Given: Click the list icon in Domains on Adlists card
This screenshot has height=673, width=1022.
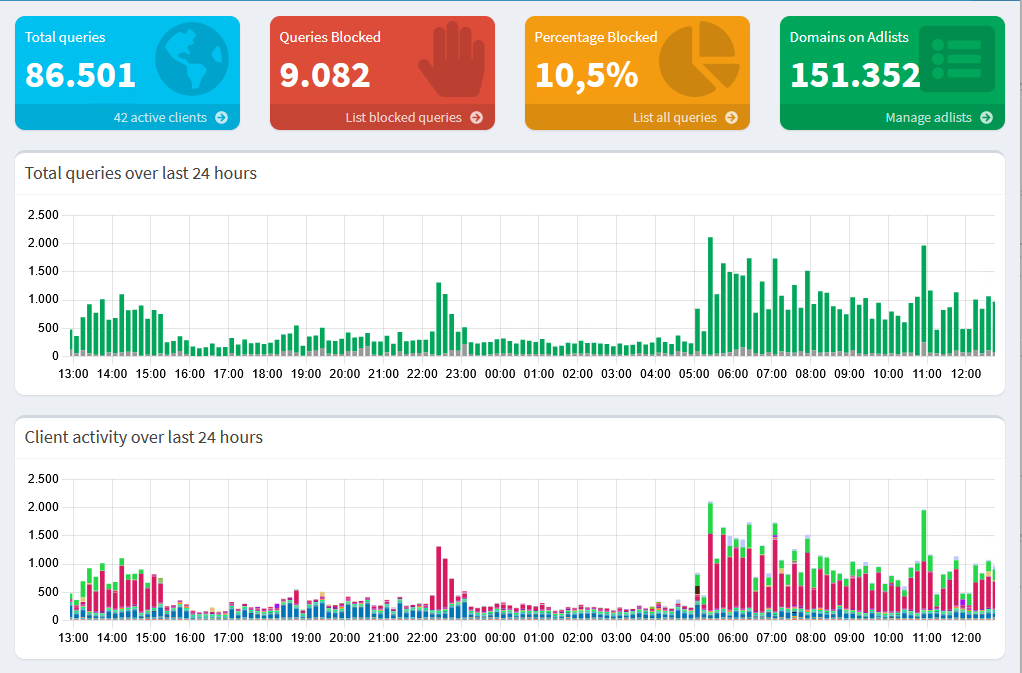Looking at the screenshot, I should (x=957, y=59).
